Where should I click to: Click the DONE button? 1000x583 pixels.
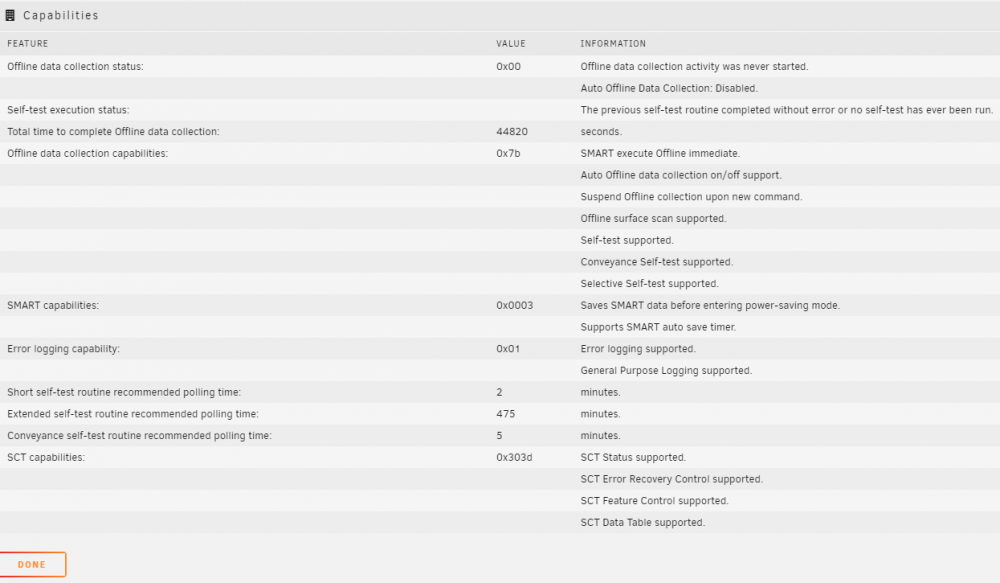[x=33, y=565]
